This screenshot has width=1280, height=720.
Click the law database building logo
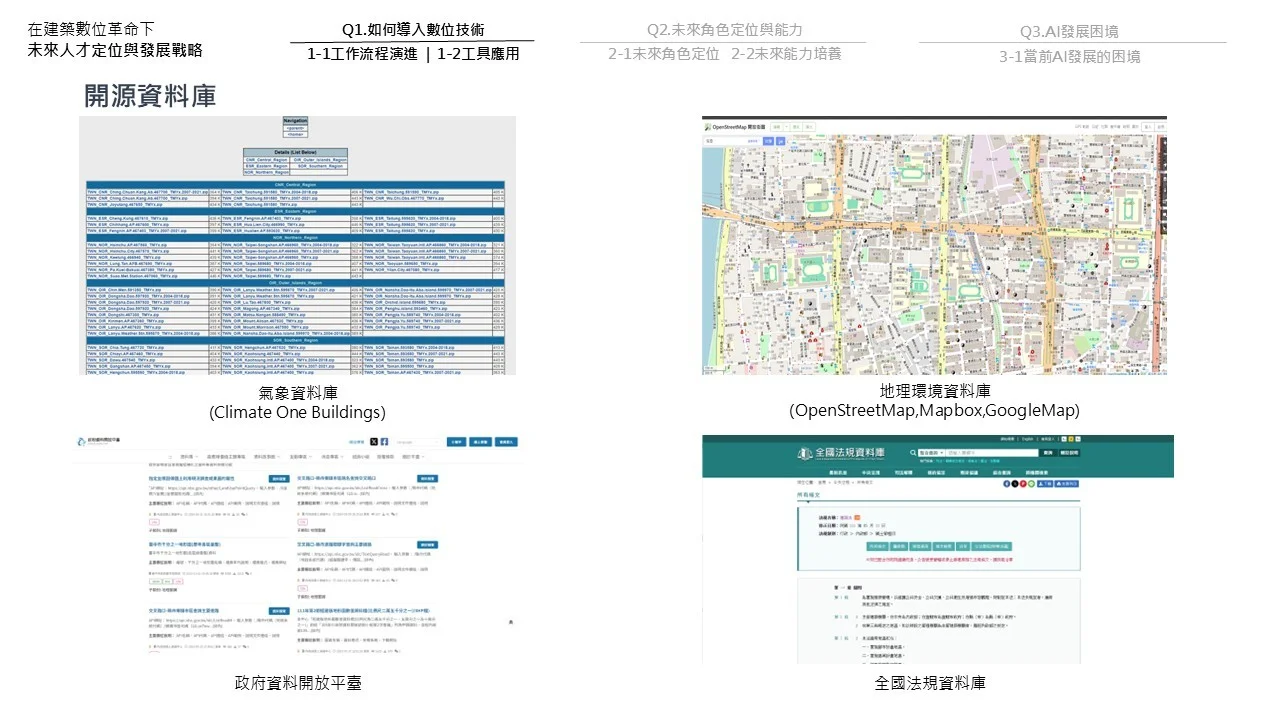803,454
